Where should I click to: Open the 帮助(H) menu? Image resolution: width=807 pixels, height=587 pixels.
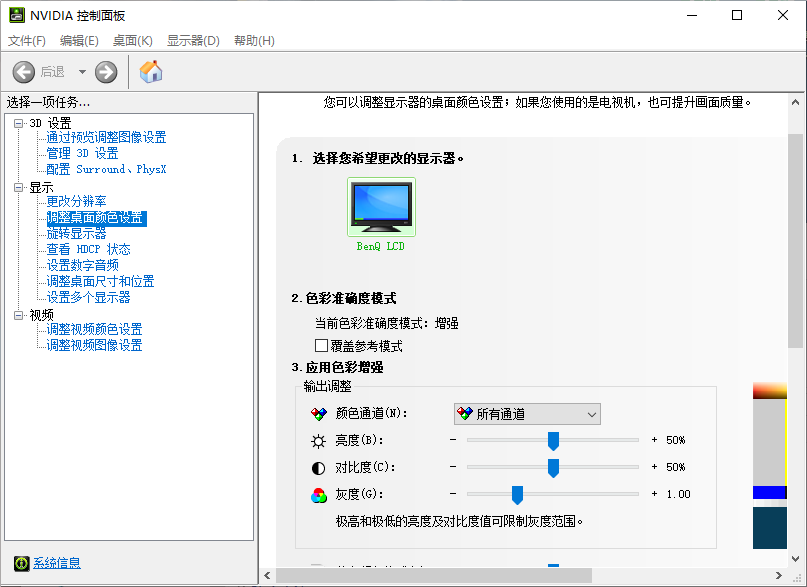click(x=254, y=41)
